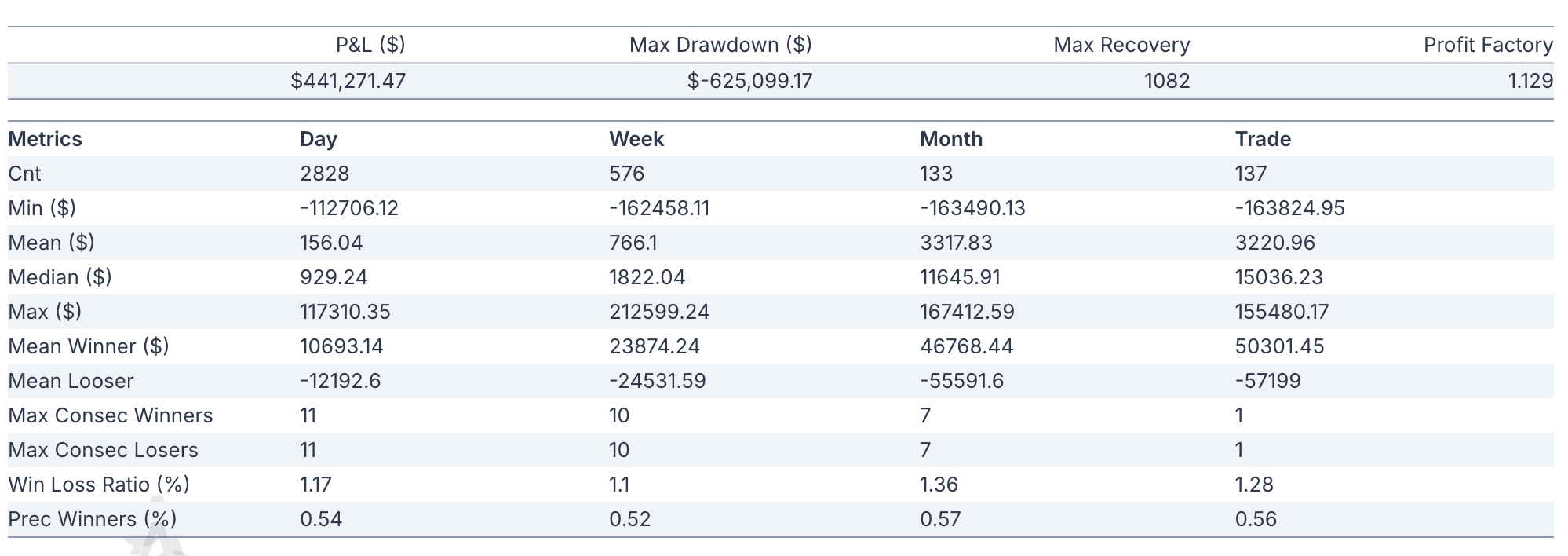Select the Day column header
Screen dimensions: 1568x556
(x=318, y=139)
